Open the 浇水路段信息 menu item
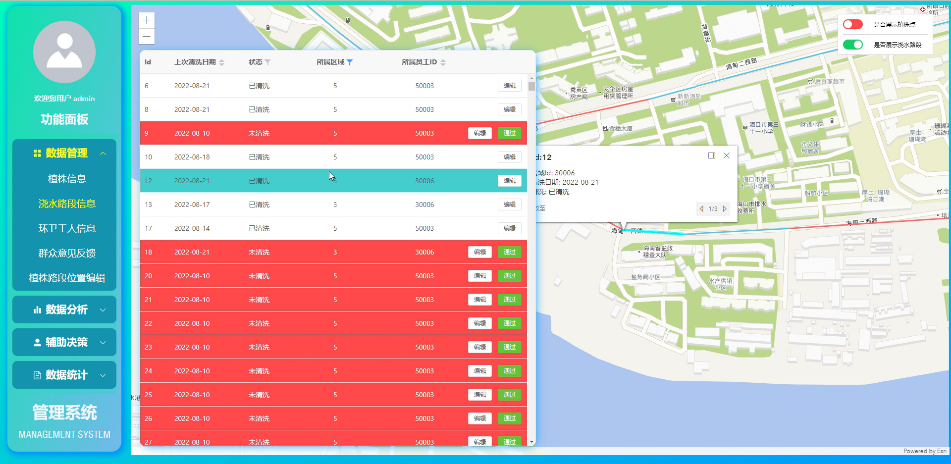 click(x=67, y=204)
